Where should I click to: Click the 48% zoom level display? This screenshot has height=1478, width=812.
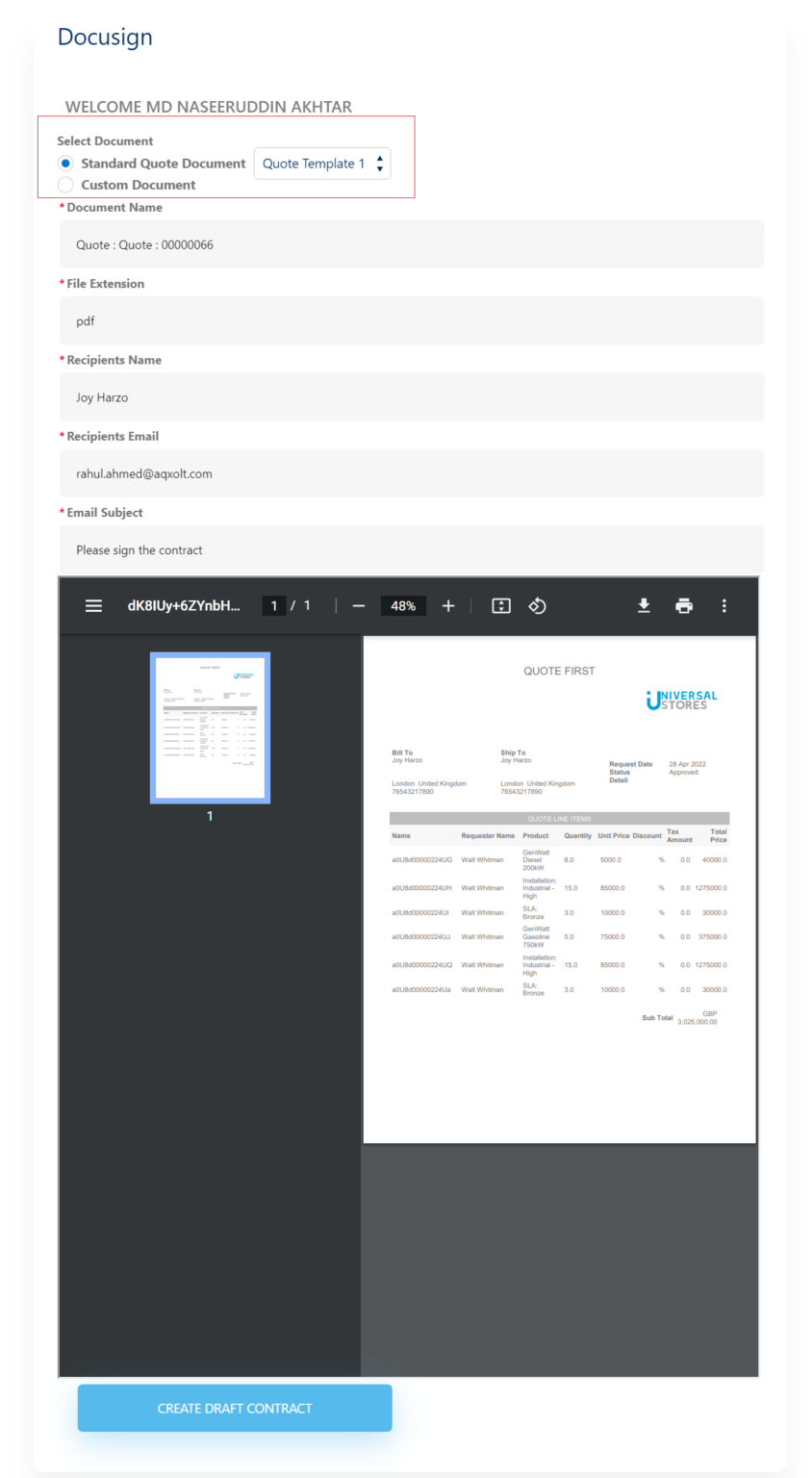coord(403,605)
